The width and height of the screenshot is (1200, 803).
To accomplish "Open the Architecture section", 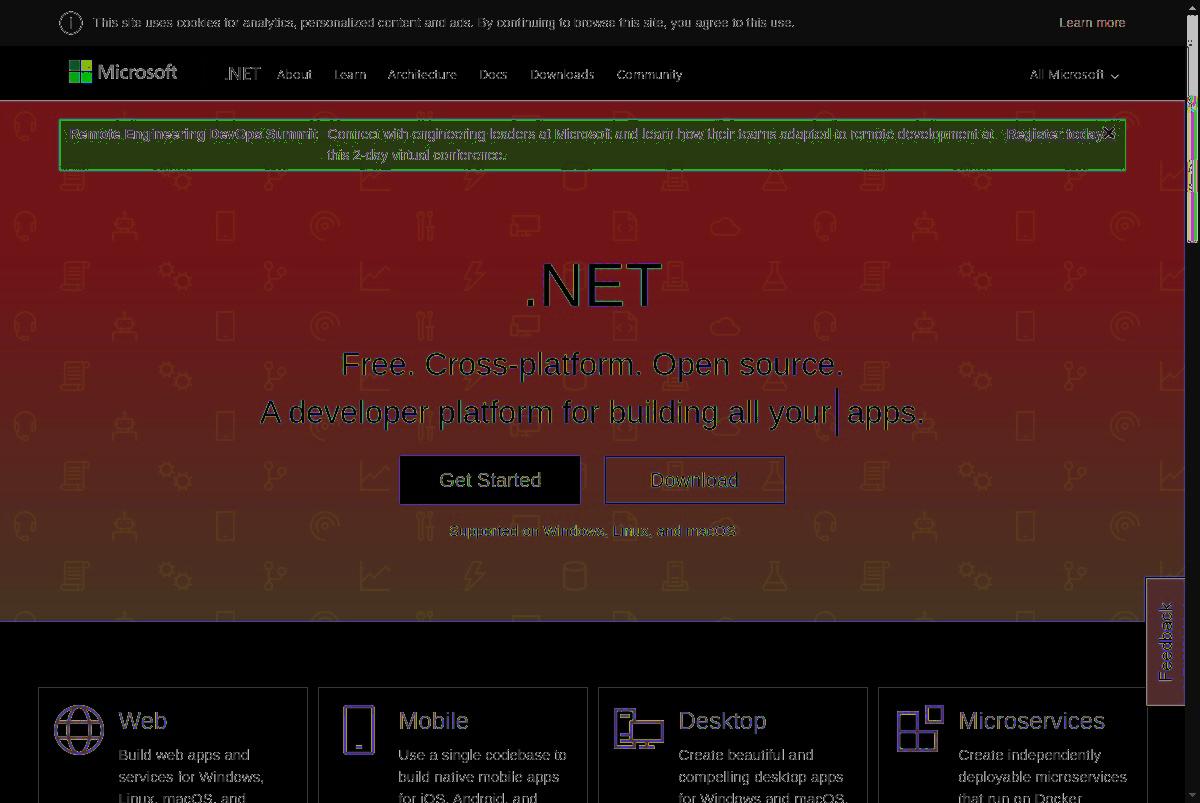I will click(x=422, y=75).
